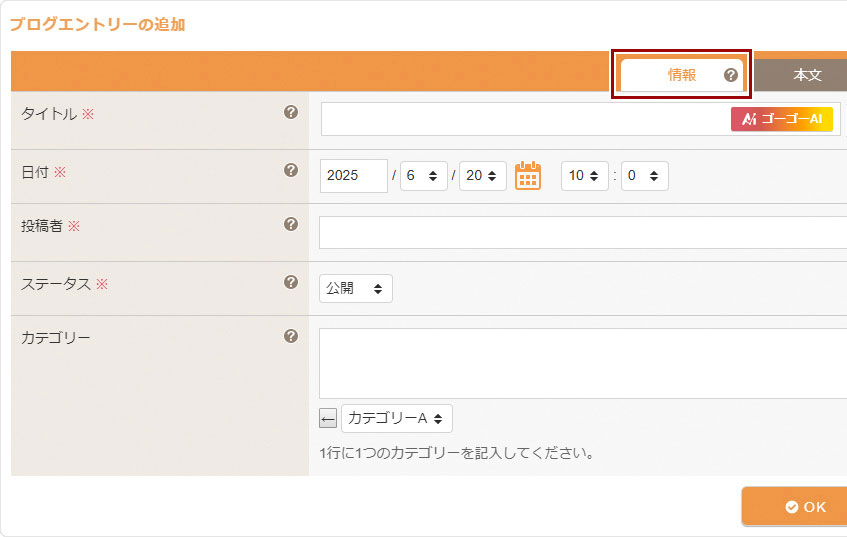Expand the カテゴリーA dropdown

tap(397, 418)
